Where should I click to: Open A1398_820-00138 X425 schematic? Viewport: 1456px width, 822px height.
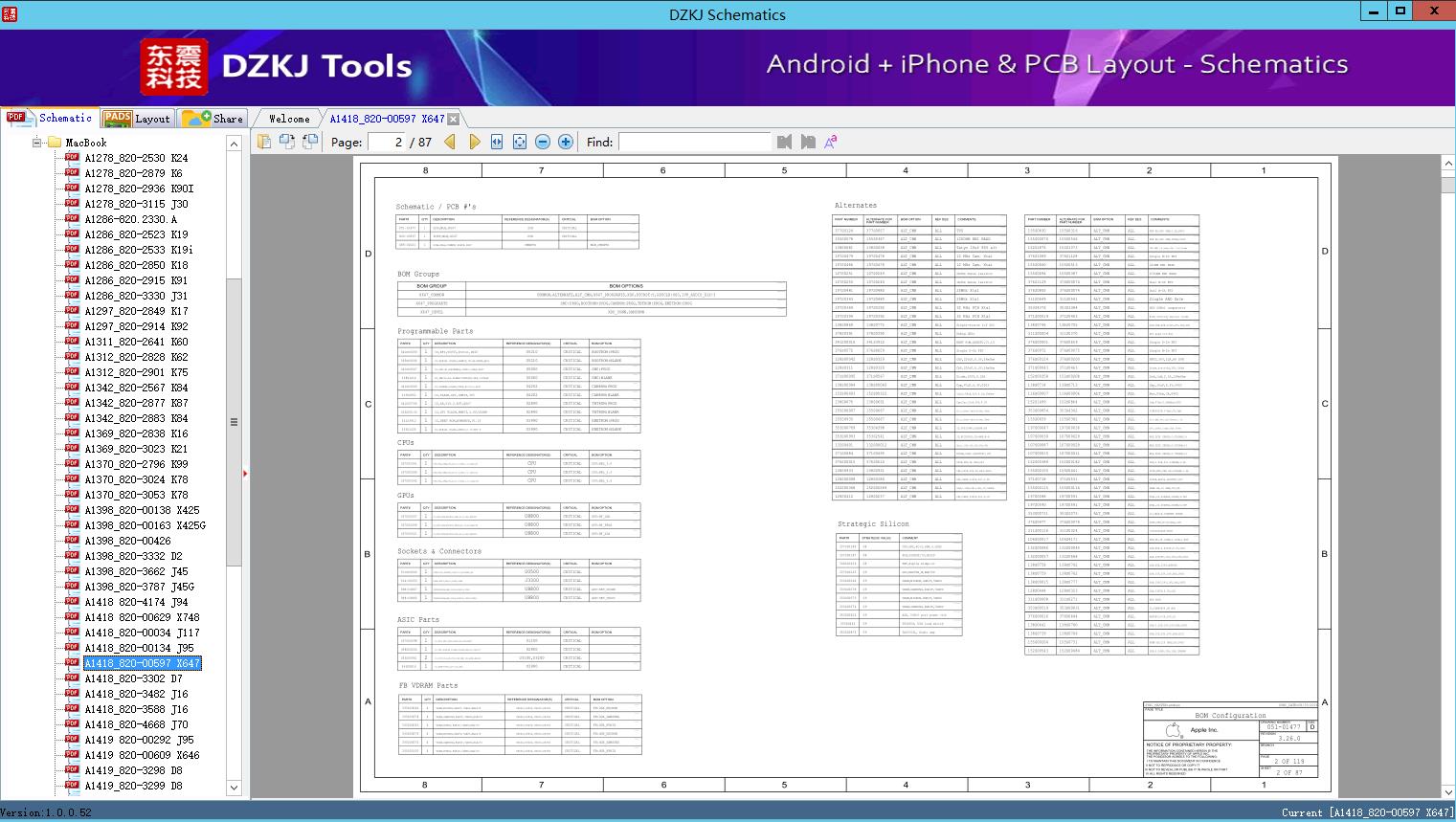click(x=142, y=510)
